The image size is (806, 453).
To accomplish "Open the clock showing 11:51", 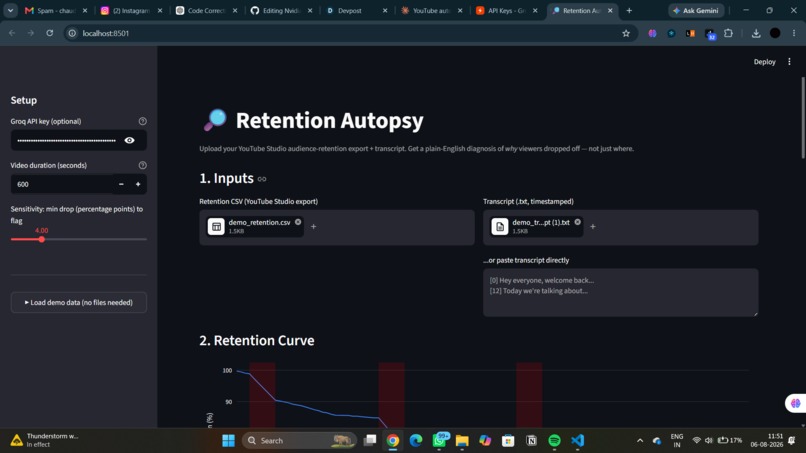I will [x=766, y=440].
